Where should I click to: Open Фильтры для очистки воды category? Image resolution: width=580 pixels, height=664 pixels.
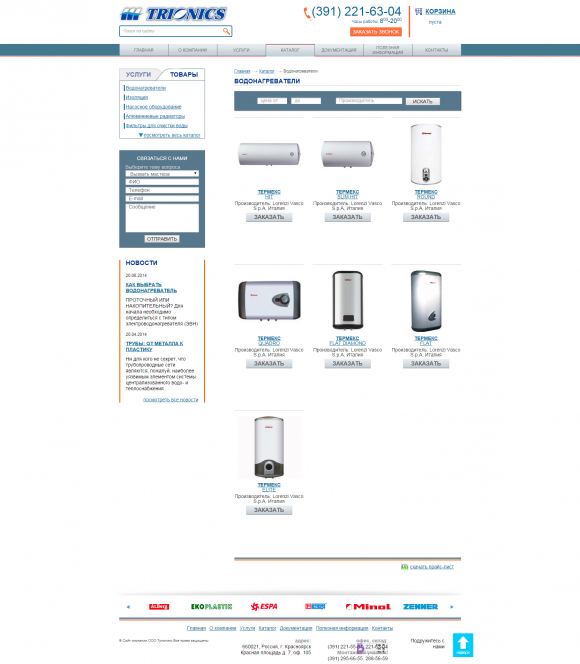click(157, 125)
